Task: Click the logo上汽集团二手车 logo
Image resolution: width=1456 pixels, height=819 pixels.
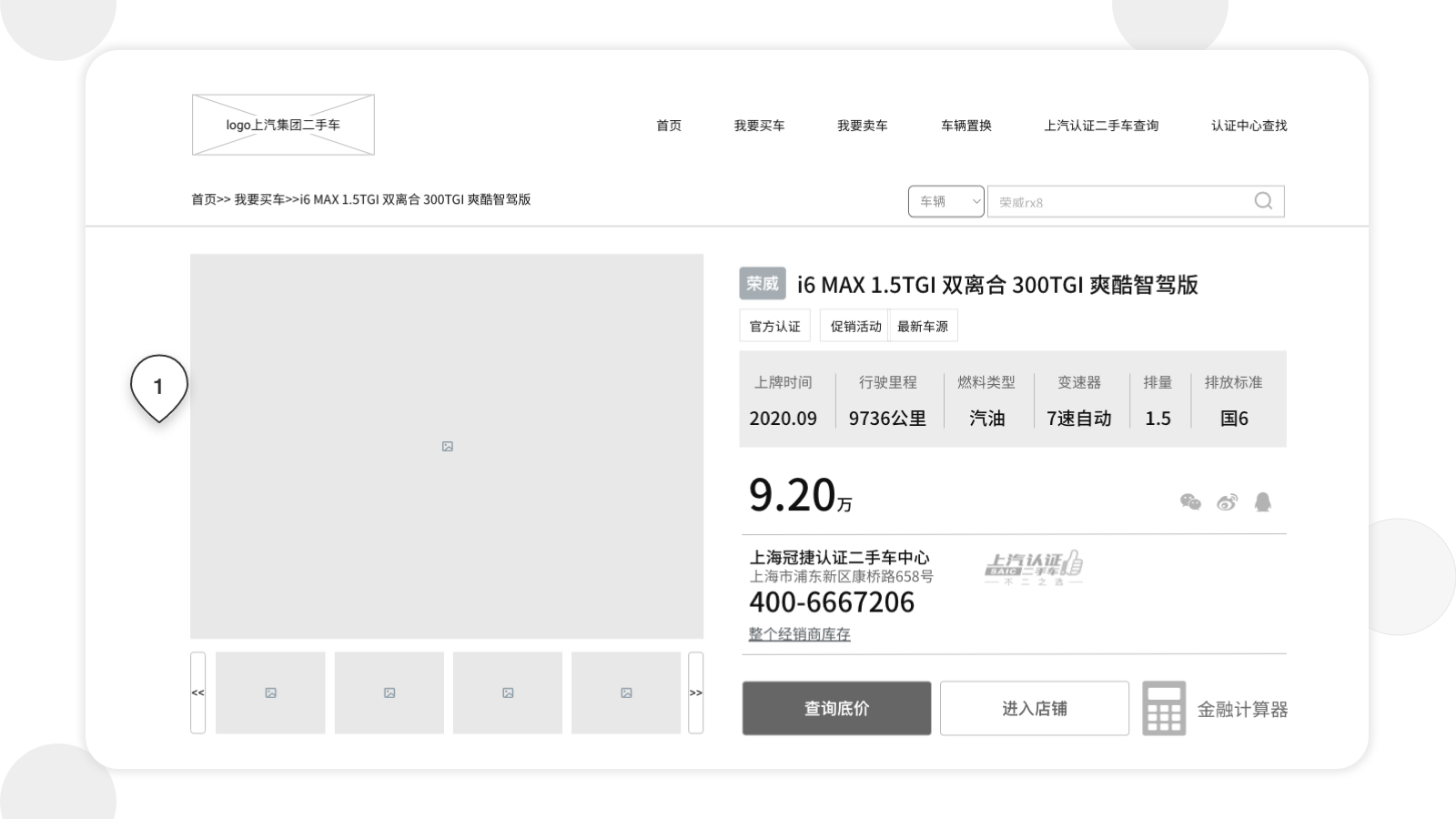Action: (283, 125)
